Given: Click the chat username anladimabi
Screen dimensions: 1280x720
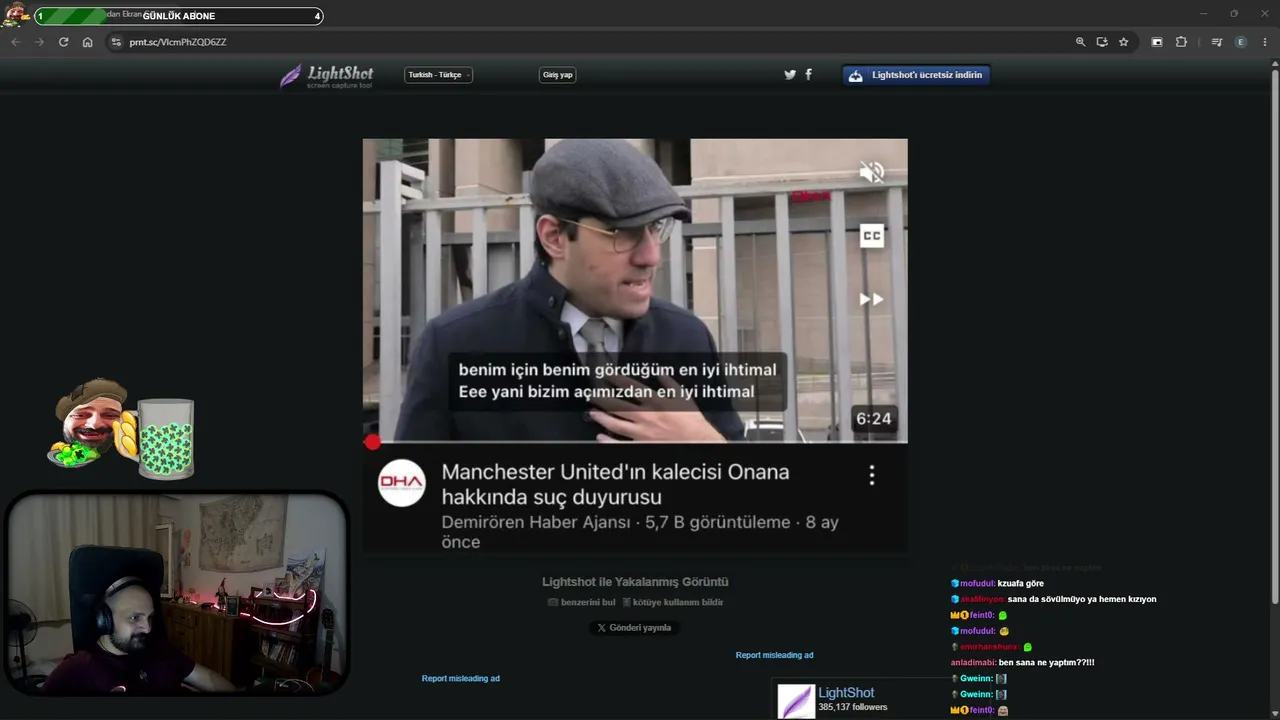Looking at the screenshot, I should (973, 662).
